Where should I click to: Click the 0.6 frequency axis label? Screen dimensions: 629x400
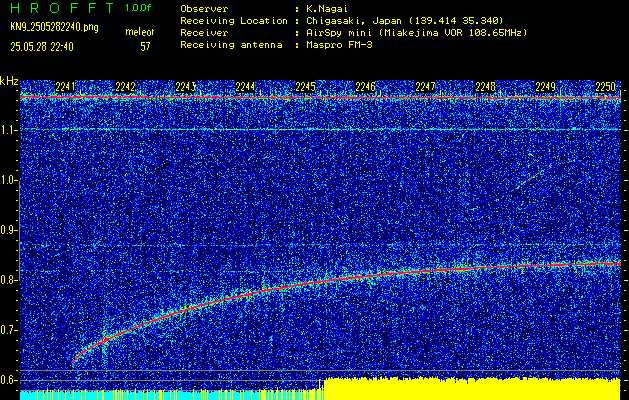[x=9, y=380]
